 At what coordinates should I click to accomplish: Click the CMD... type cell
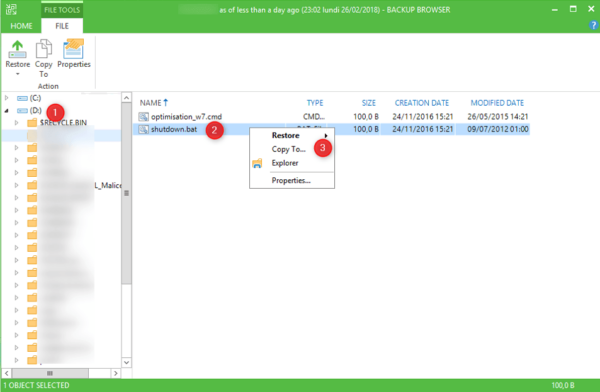coord(314,116)
